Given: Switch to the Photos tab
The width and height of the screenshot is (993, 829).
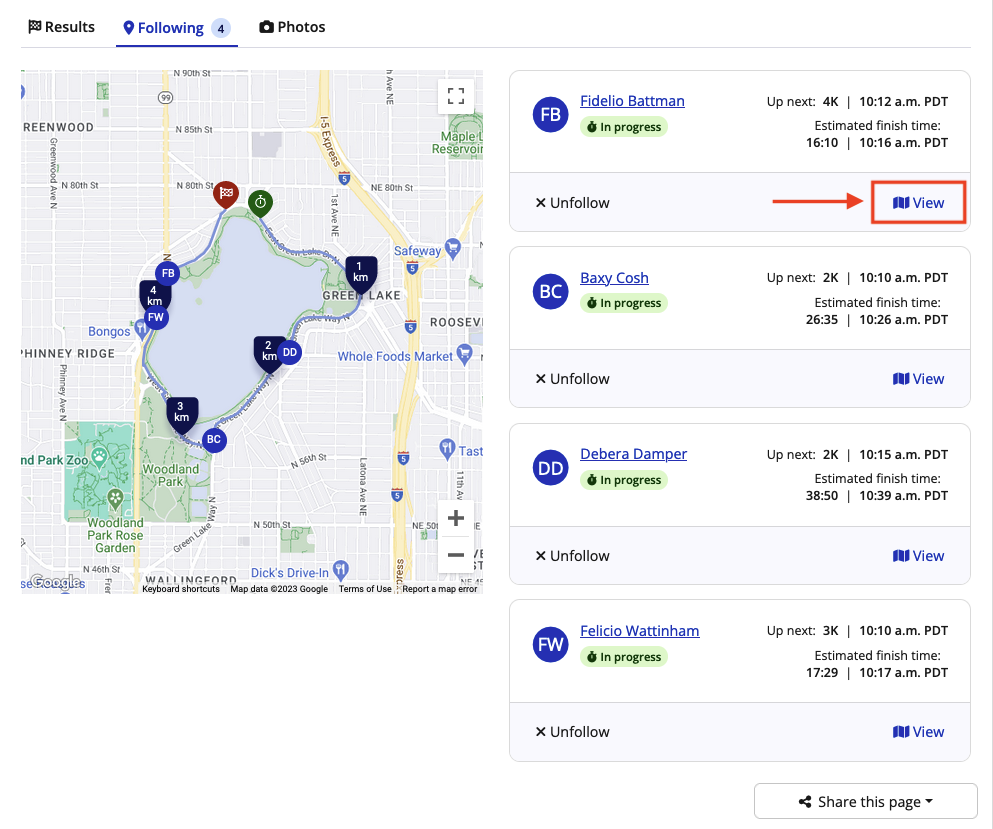Looking at the screenshot, I should pyautogui.click(x=292, y=27).
